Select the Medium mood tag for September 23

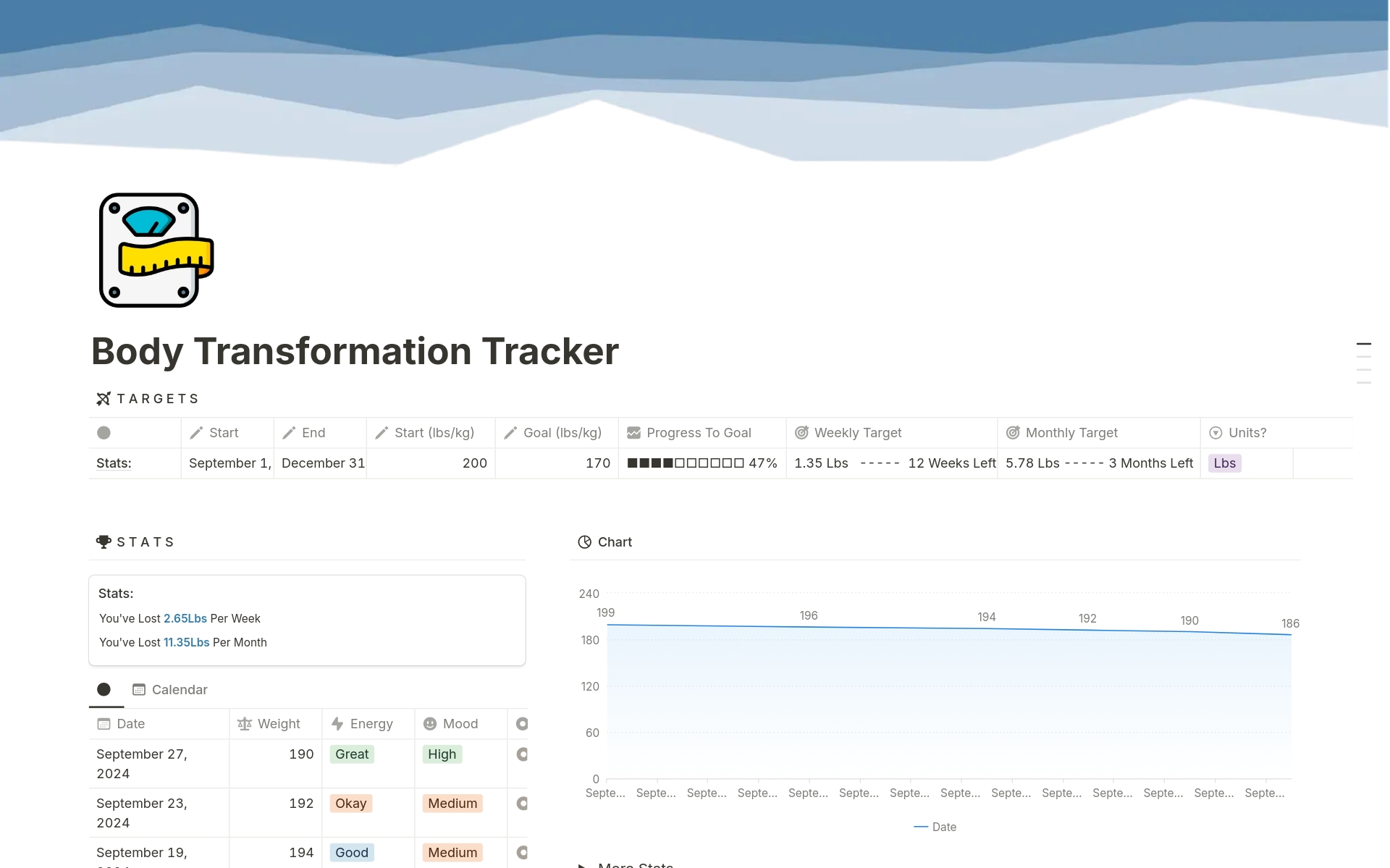tap(452, 803)
